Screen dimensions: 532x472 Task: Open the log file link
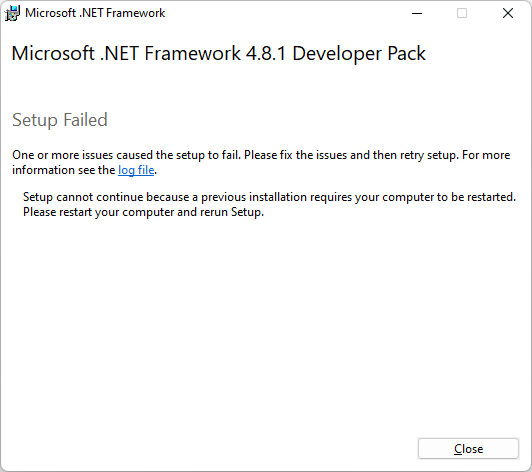click(x=136, y=170)
